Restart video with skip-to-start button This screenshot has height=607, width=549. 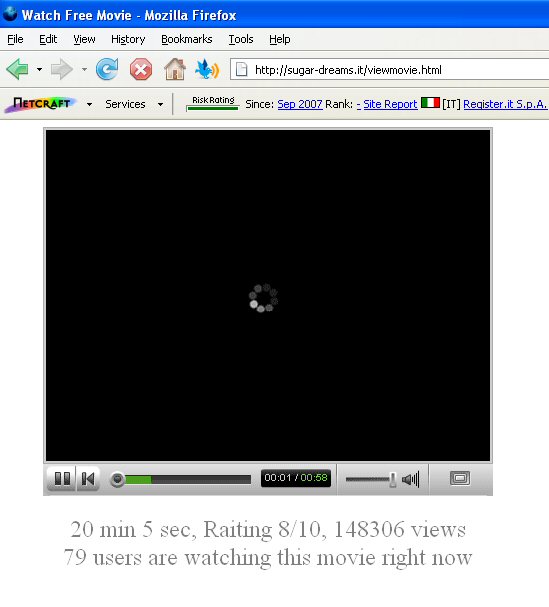pyautogui.click(x=88, y=479)
